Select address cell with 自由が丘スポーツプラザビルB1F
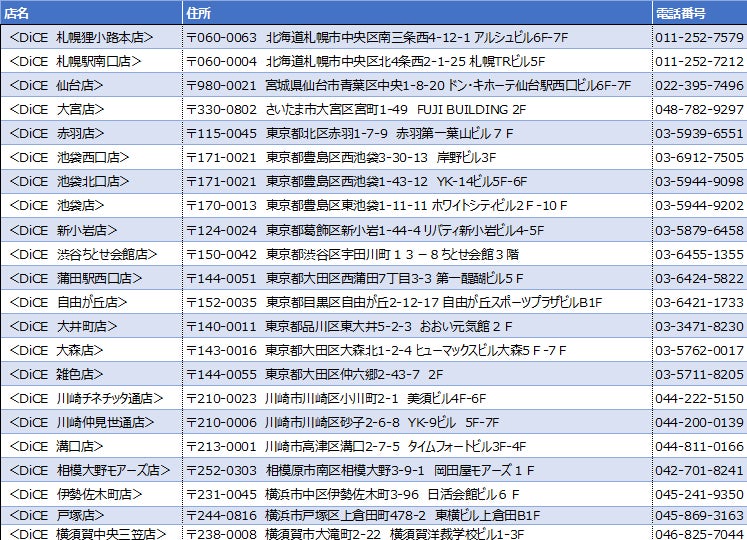 417,303
